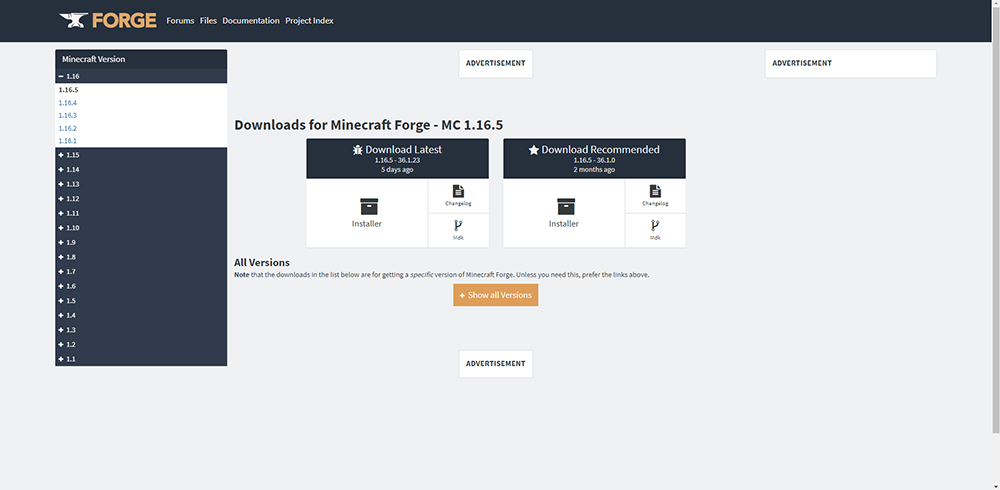Expand the 1.11 version group
This screenshot has width=1000, height=490.
[x=141, y=213]
